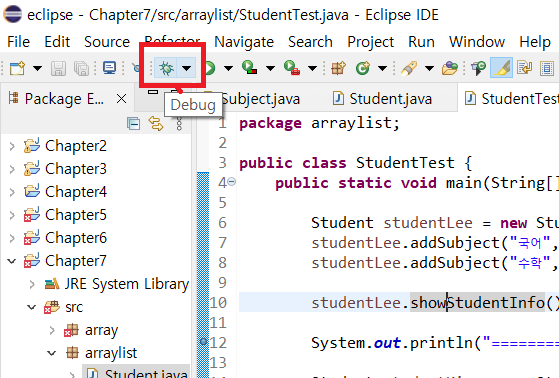Image resolution: width=559 pixels, height=378 pixels.
Task: Toggle breakpoint marker at line 12
Action: 204,342
